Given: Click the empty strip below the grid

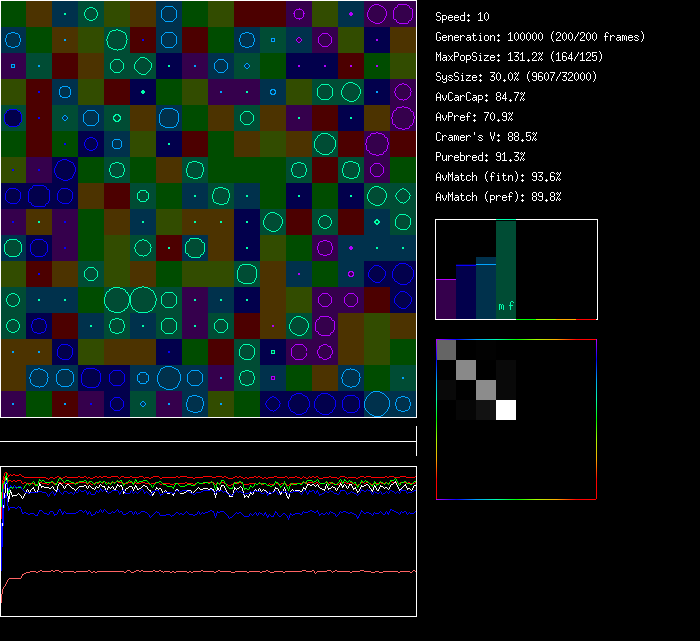Looking at the screenshot, I should (x=208, y=430).
